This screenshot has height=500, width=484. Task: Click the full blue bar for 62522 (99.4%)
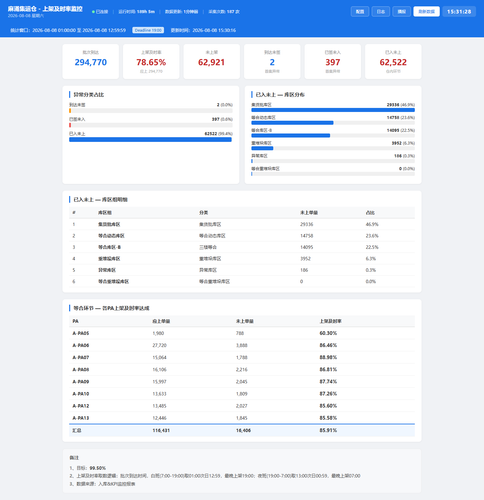point(150,140)
